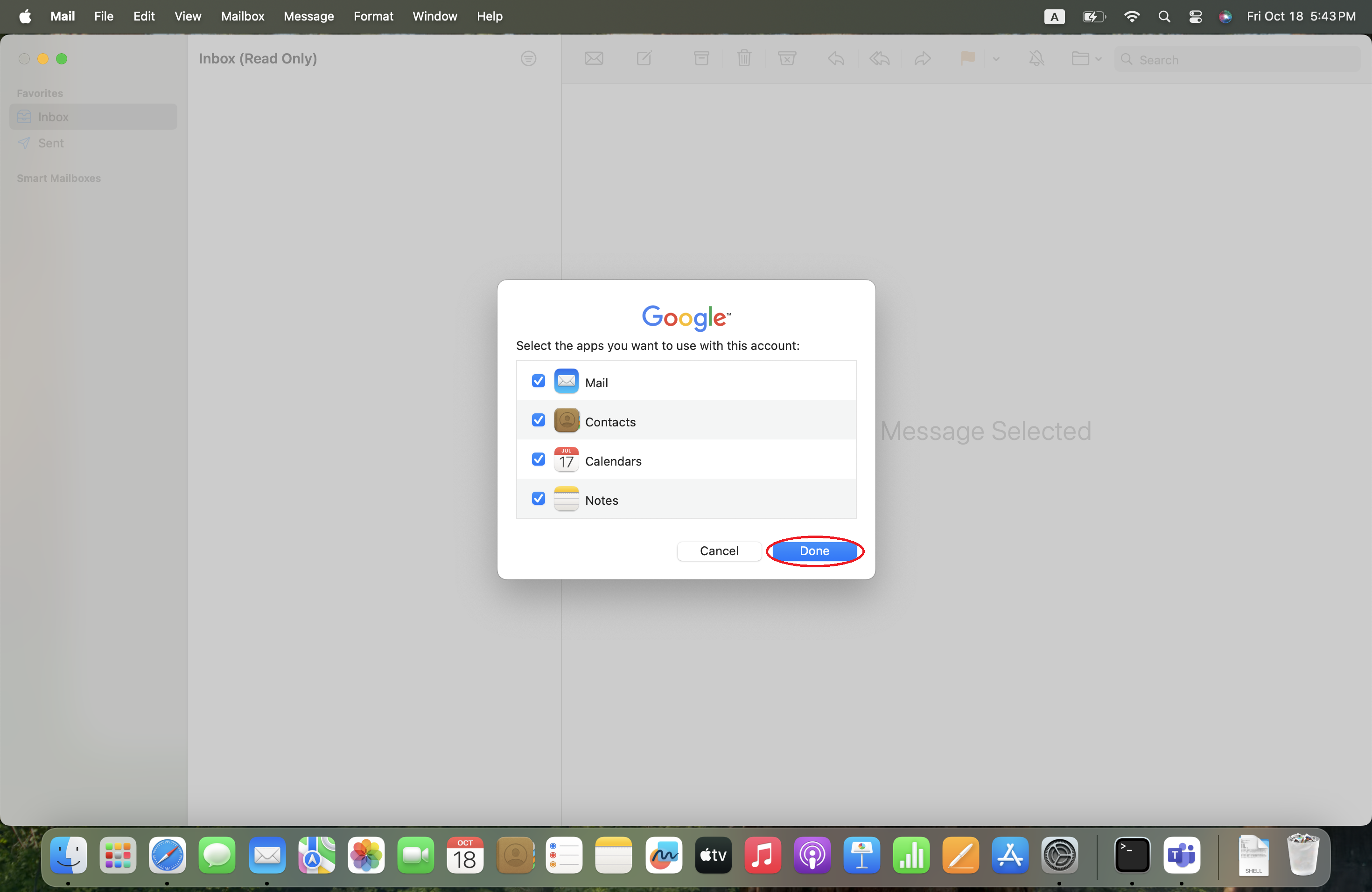Open Apple TV from the Dock
1372x892 pixels.
pyautogui.click(x=713, y=855)
